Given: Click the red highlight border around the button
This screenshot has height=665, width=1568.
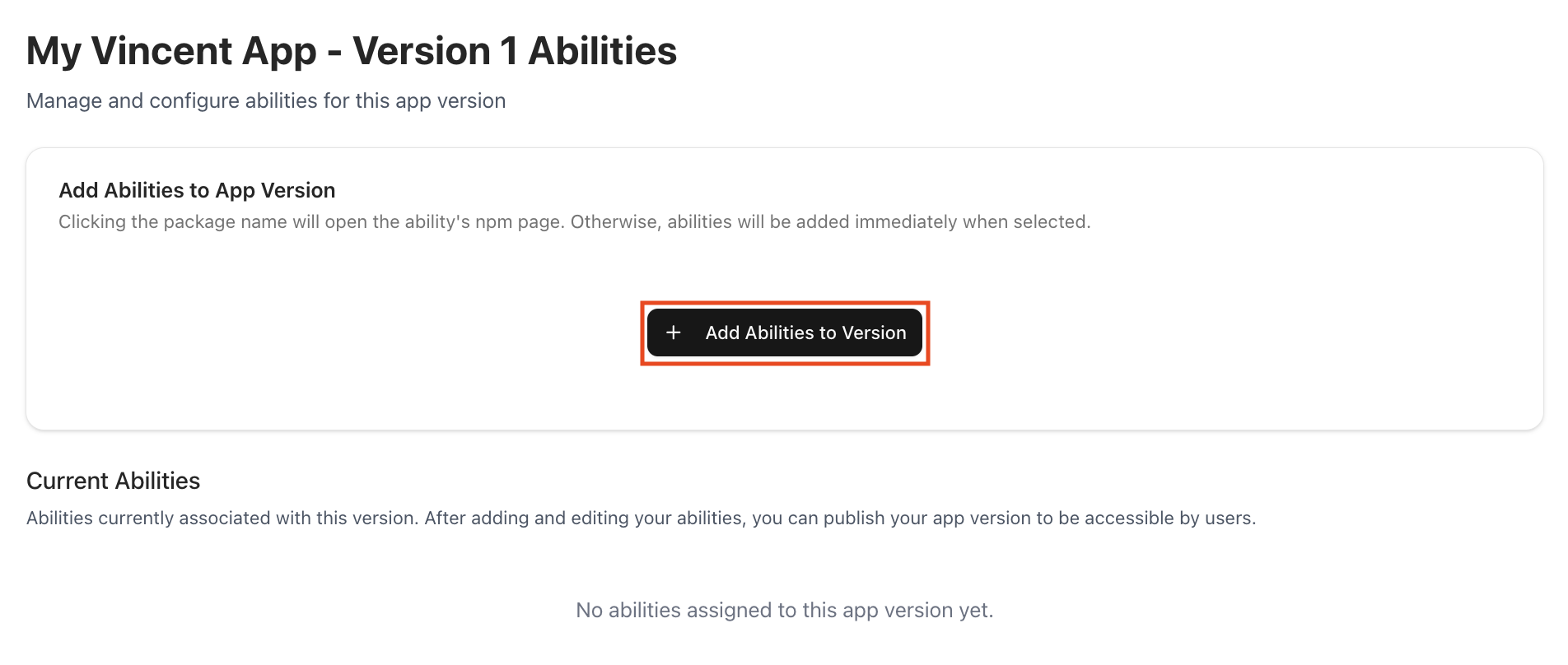Looking at the screenshot, I should pos(785,303).
